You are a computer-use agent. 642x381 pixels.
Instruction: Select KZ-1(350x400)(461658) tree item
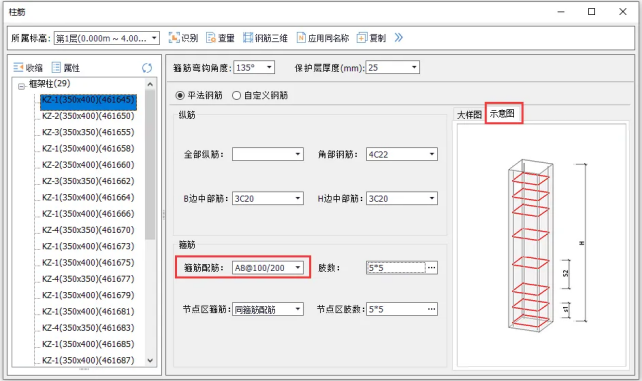[x=88, y=148]
